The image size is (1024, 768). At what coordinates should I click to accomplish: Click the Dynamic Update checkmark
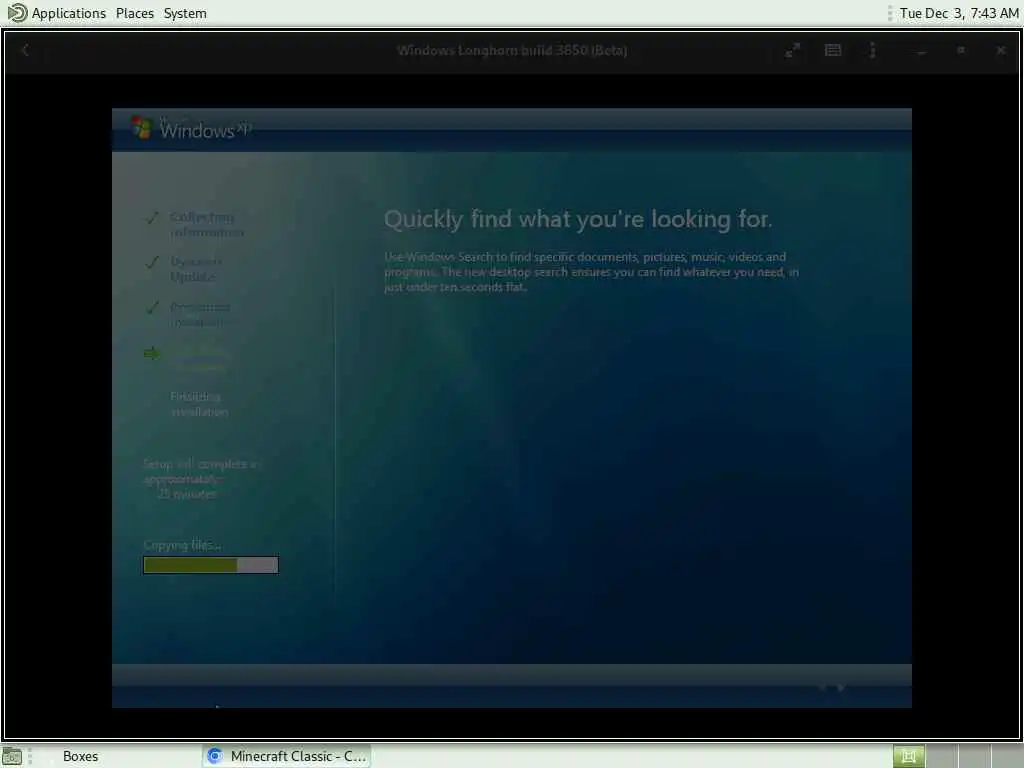point(152,263)
